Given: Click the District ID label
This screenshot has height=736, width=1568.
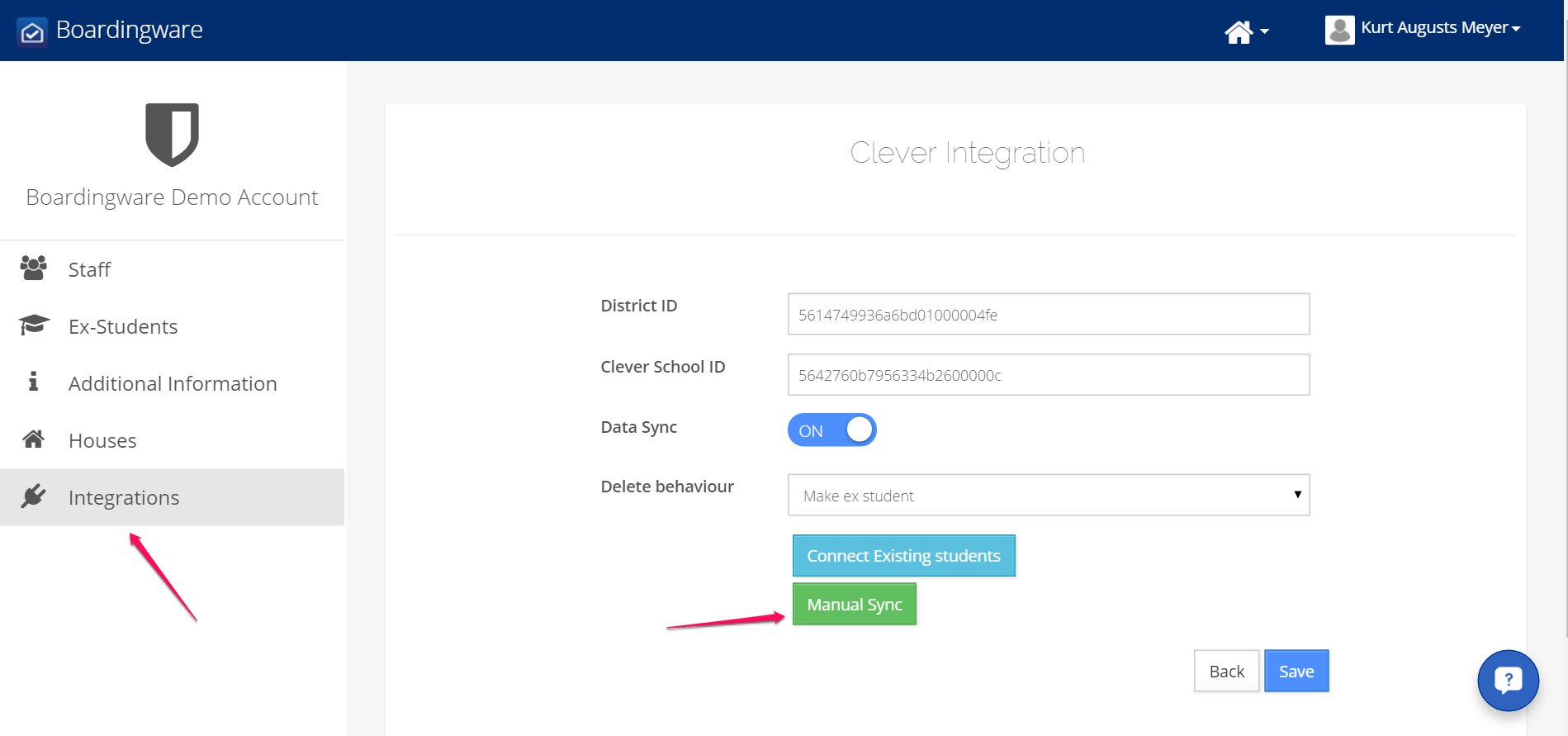Looking at the screenshot, I should pyautogui.click(x=639, y=306).
